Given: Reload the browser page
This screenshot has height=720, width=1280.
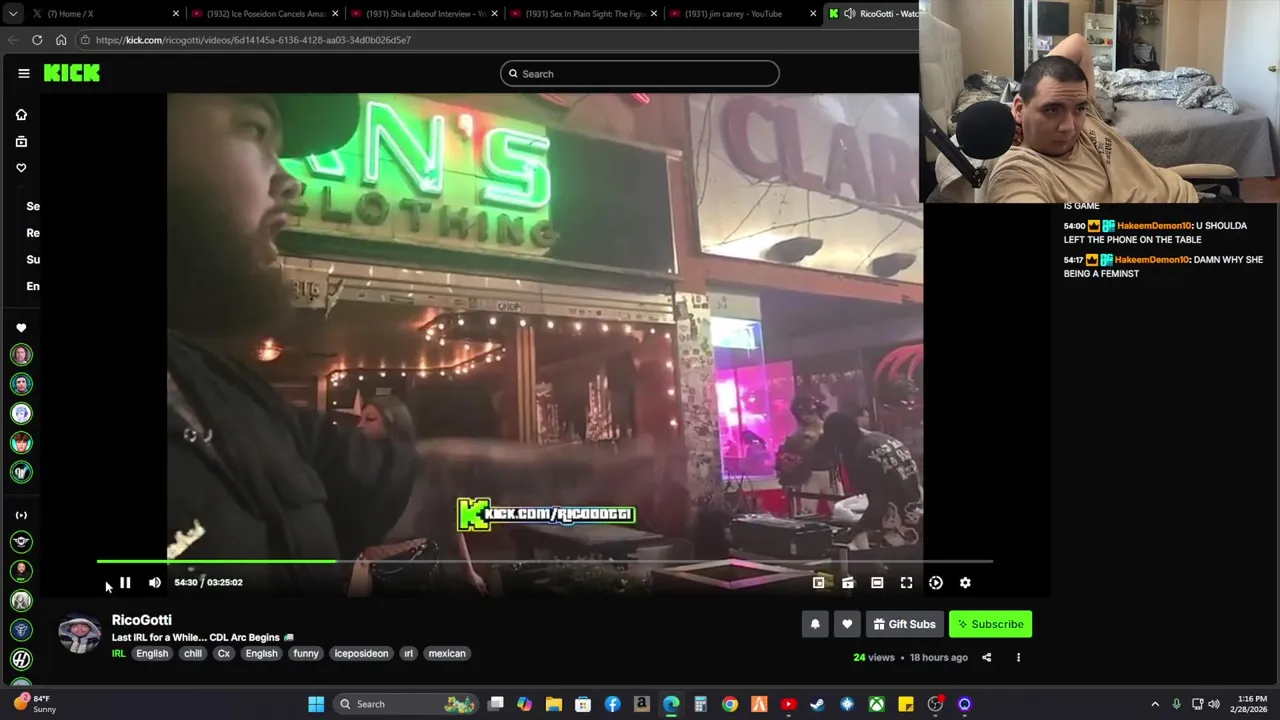Looking at the screenshot, I should [37, 40].
